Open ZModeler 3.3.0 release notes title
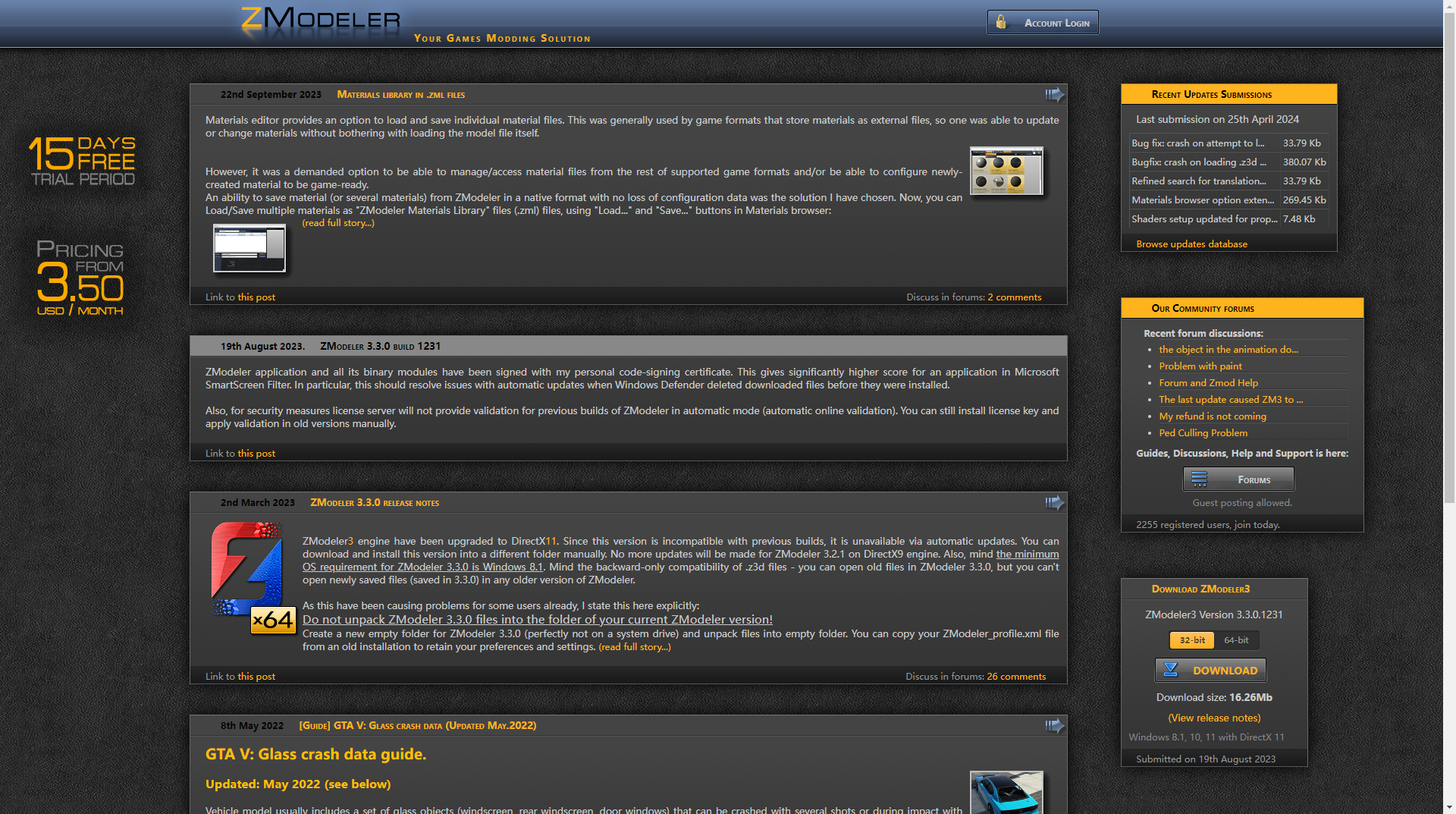The image size is (1456, 814). [375, 503]
